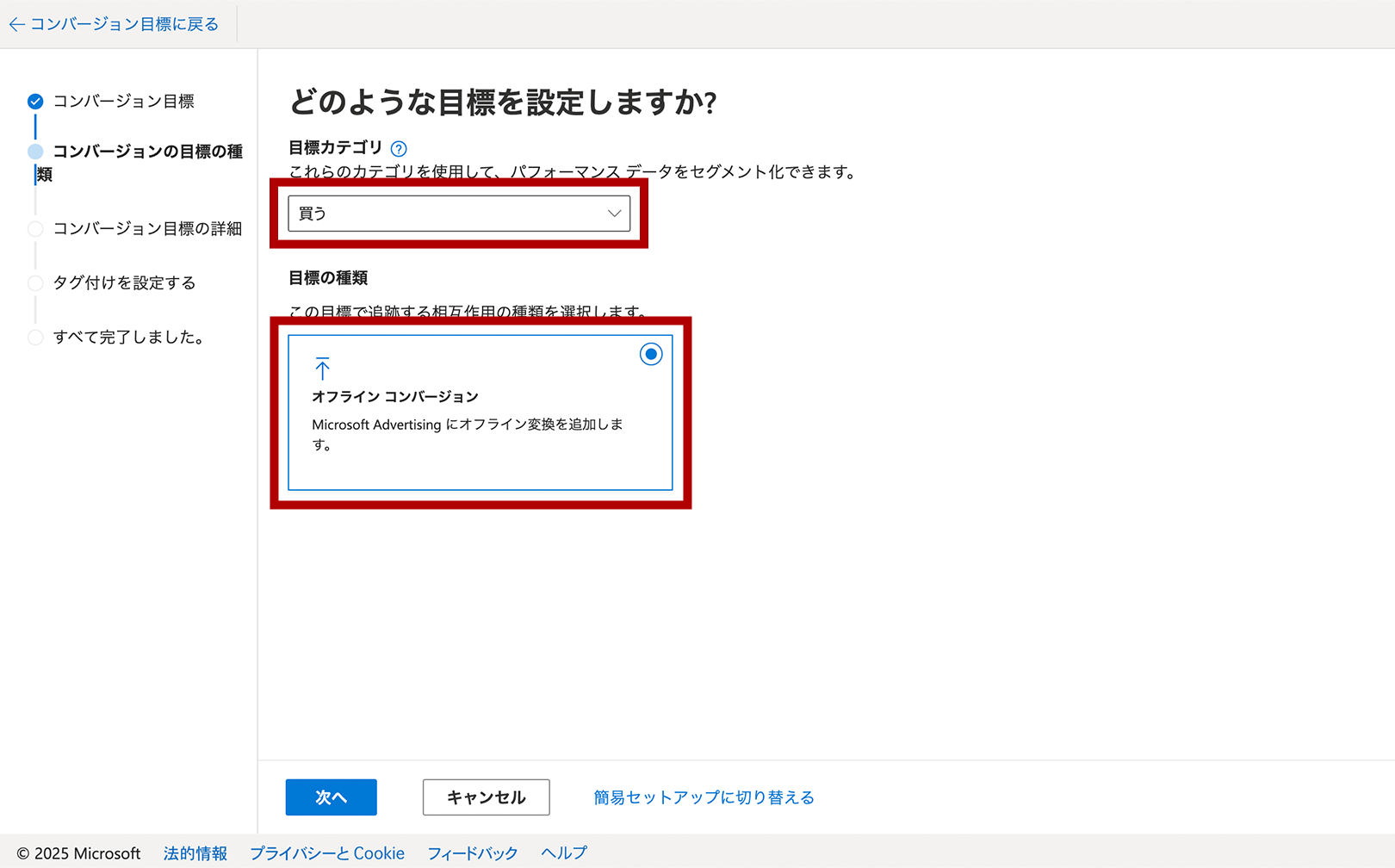1395x868 pixels.
Task: Click the step circle beside すべて完了しました
Action: (x=35, y=337)
